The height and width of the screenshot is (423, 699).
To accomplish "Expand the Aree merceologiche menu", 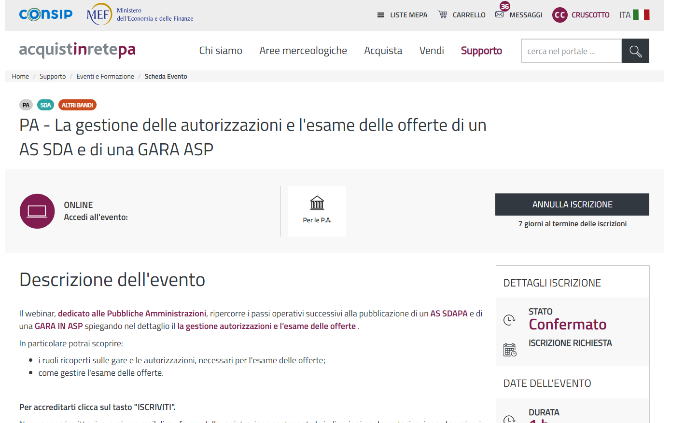I will click(x=303, y=51).
